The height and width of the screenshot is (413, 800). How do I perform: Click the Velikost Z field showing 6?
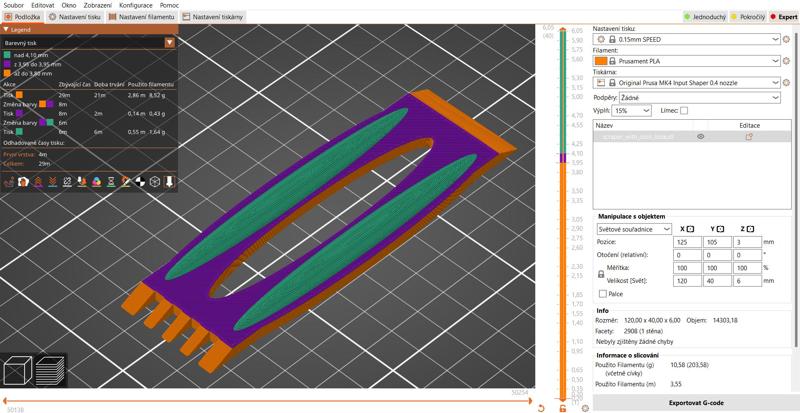click(747, 281)
